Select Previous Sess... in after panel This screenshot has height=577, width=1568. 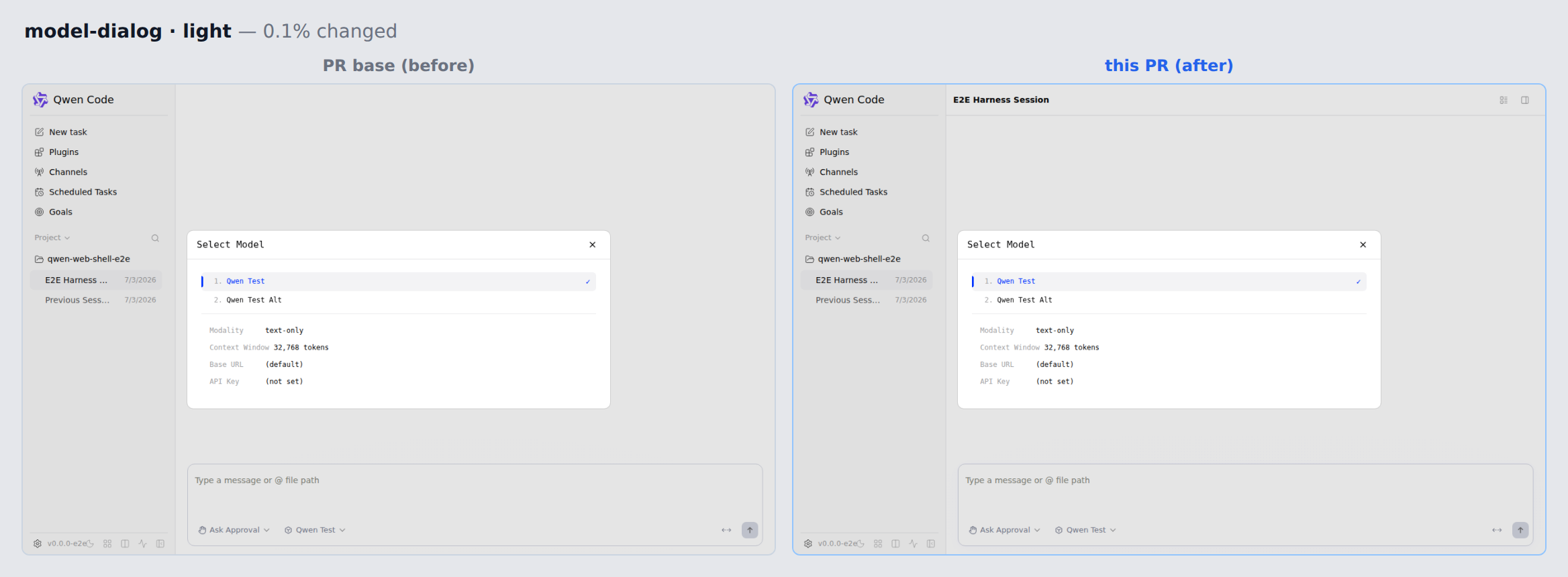[867, 301]
